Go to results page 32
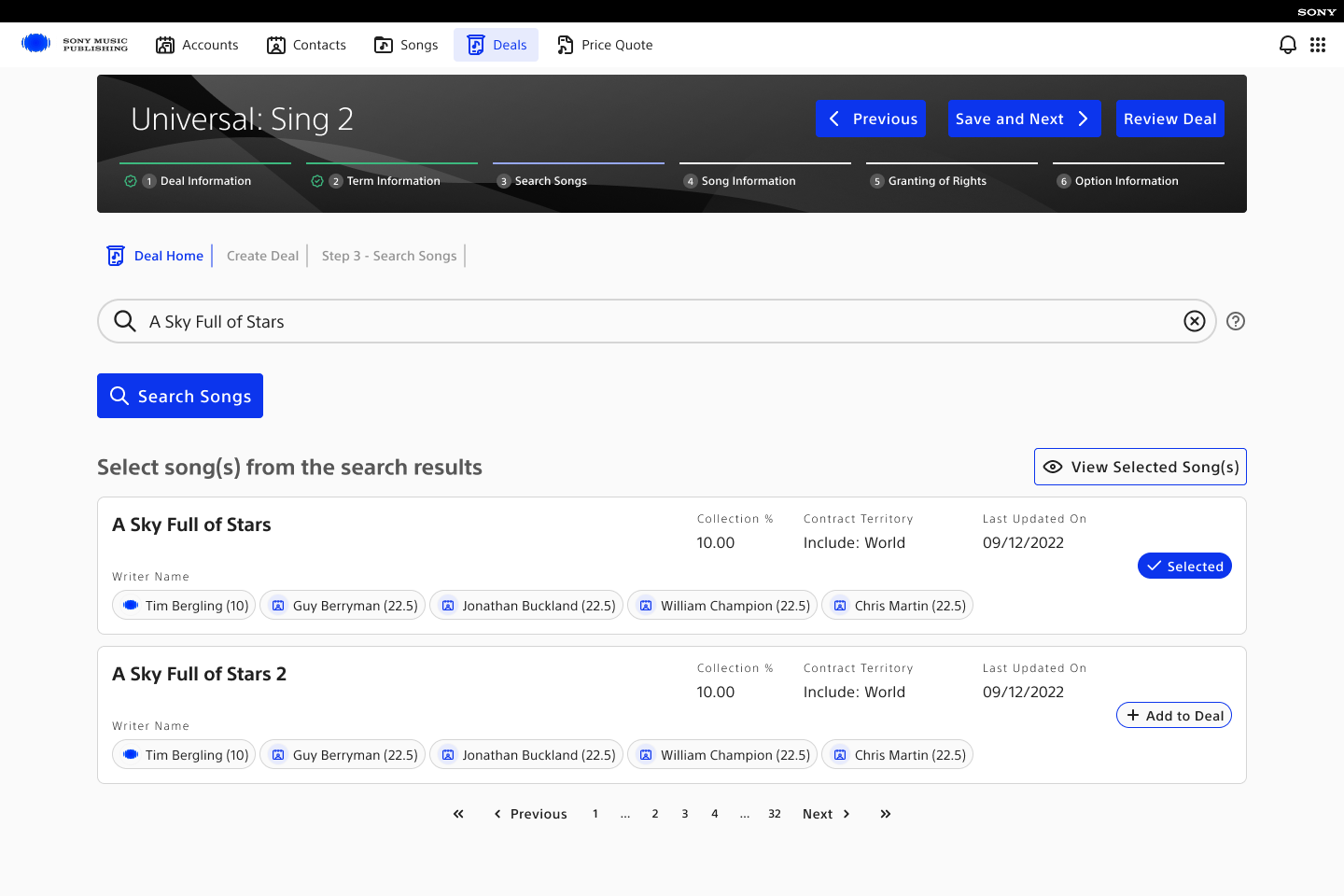Image resolution: width=1344 pixels, height=896 pixels. (775, 814)
